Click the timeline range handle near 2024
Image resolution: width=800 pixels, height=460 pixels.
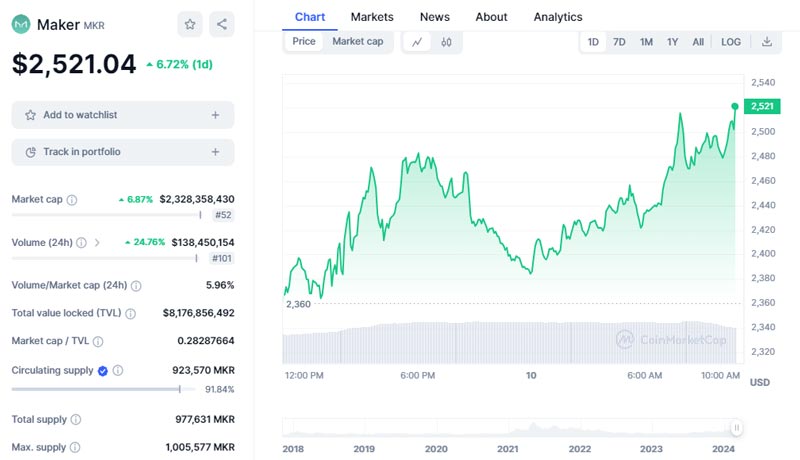(736, 428)
